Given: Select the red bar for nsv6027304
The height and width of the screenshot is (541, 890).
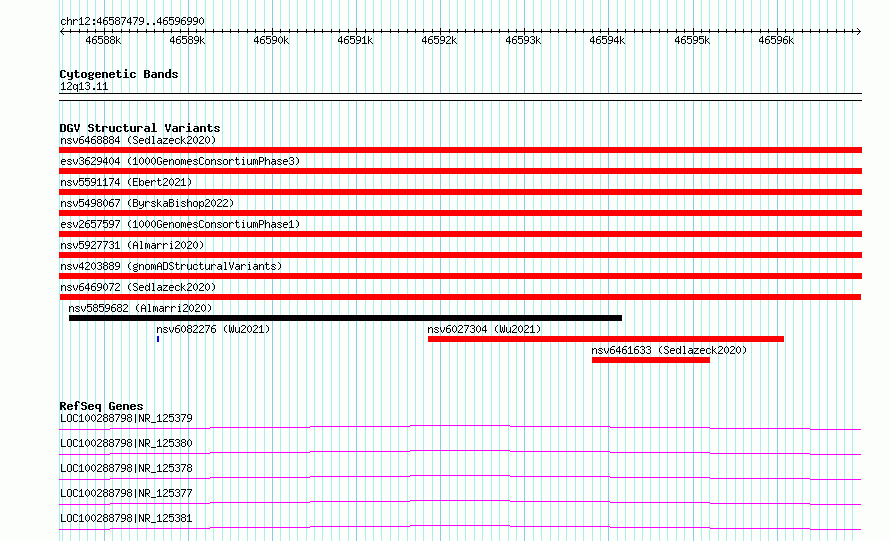Looking at the screenshot, I should [606, 339].
